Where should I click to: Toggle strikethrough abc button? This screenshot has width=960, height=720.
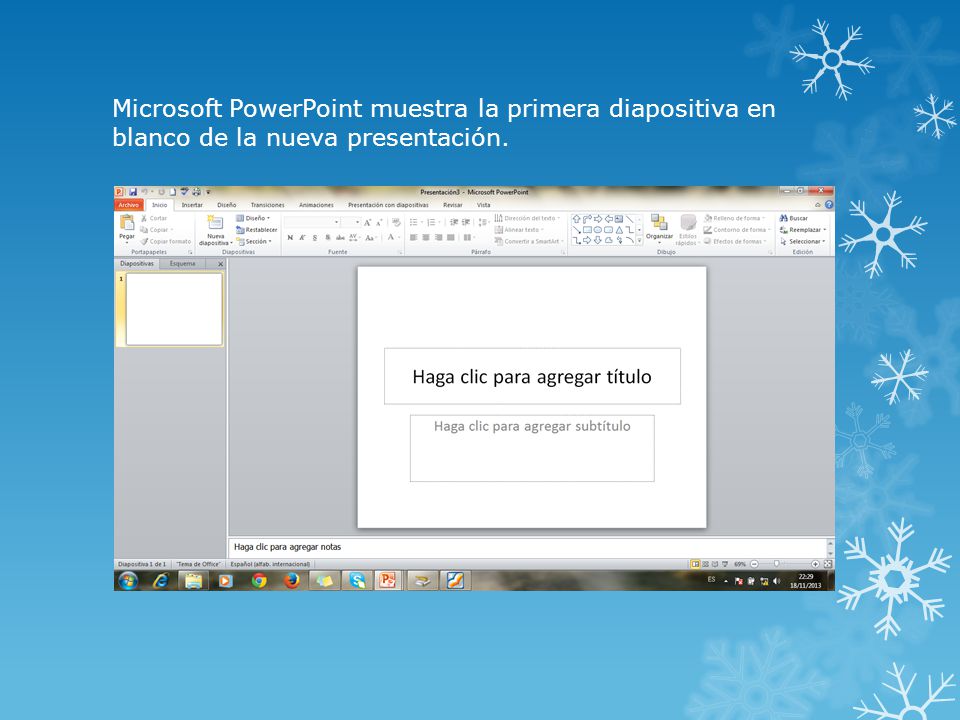(x=340, y=238)
